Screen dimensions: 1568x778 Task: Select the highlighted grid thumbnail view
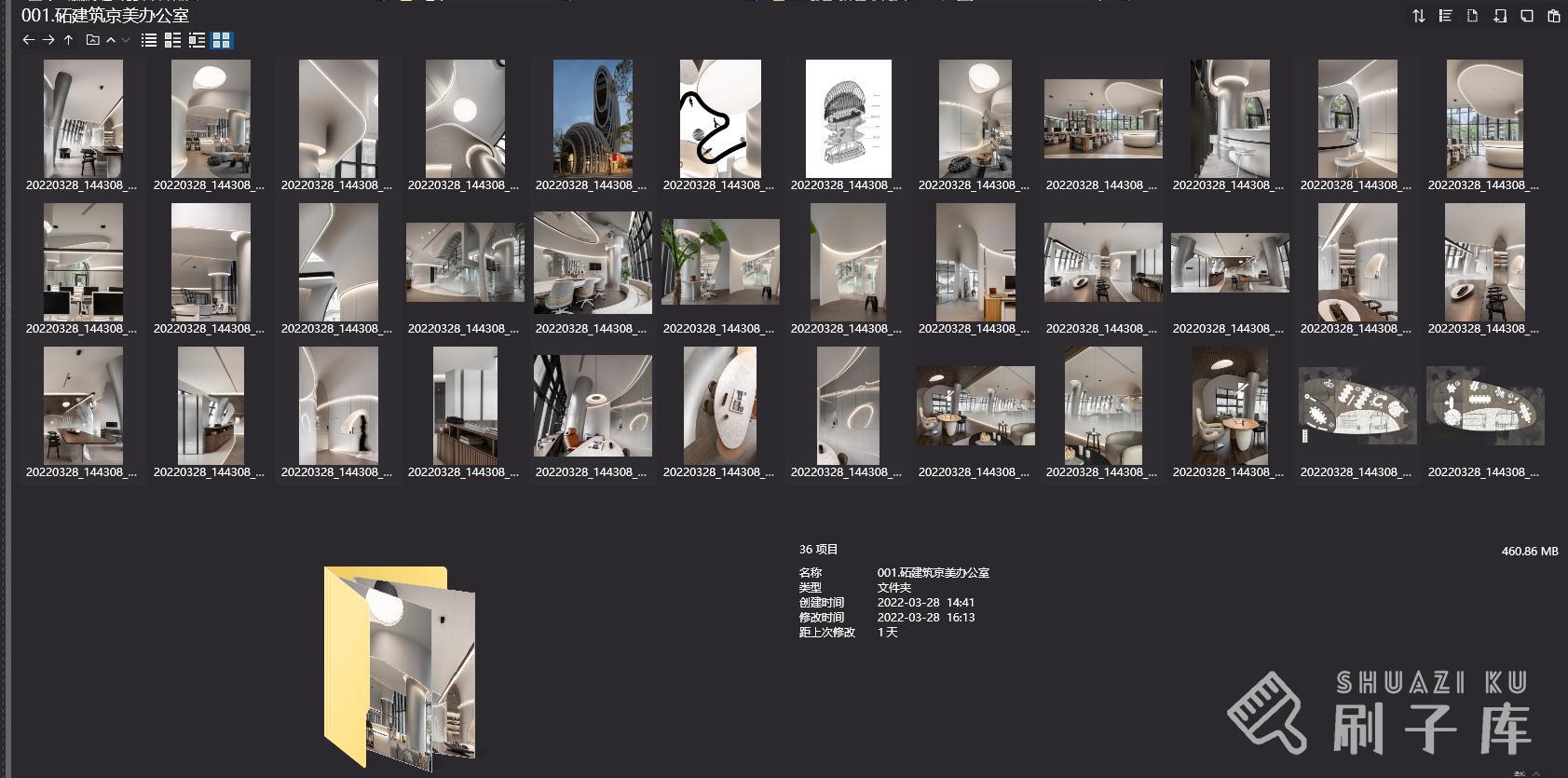pos(222,40)
